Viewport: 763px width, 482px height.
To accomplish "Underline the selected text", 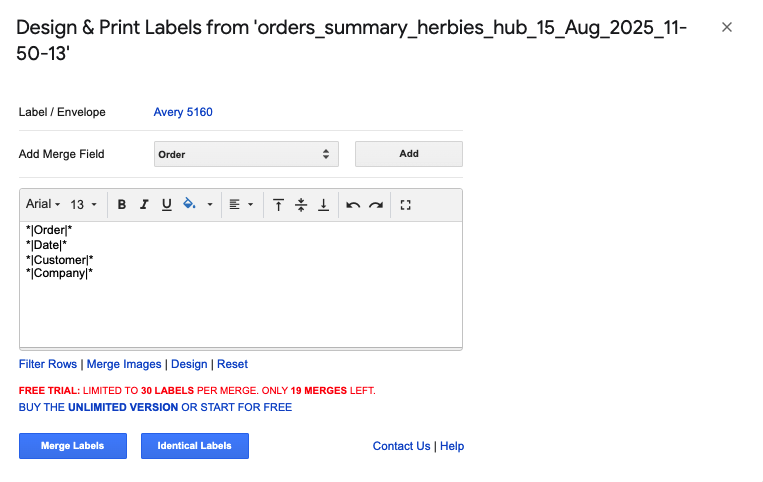I will 166,205.
